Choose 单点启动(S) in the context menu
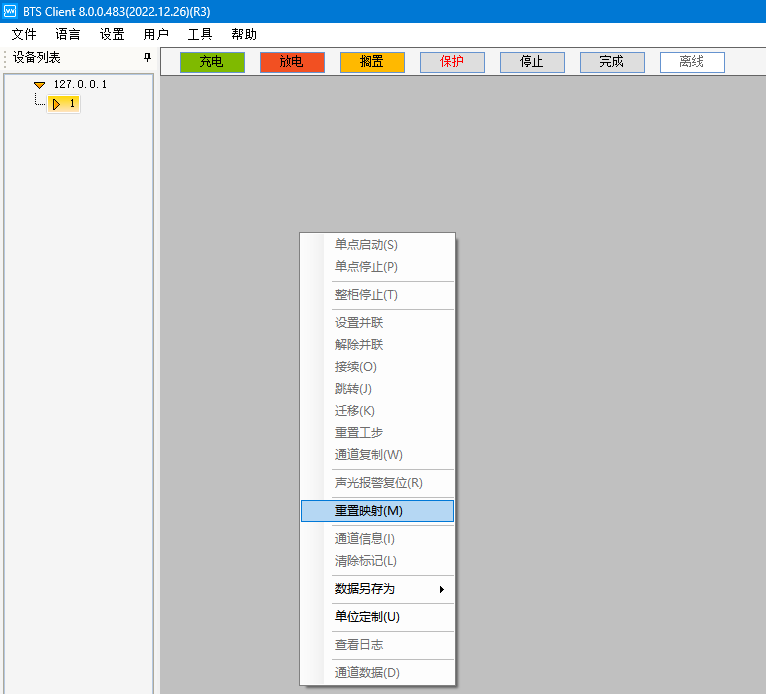 [x=377, y=244]
